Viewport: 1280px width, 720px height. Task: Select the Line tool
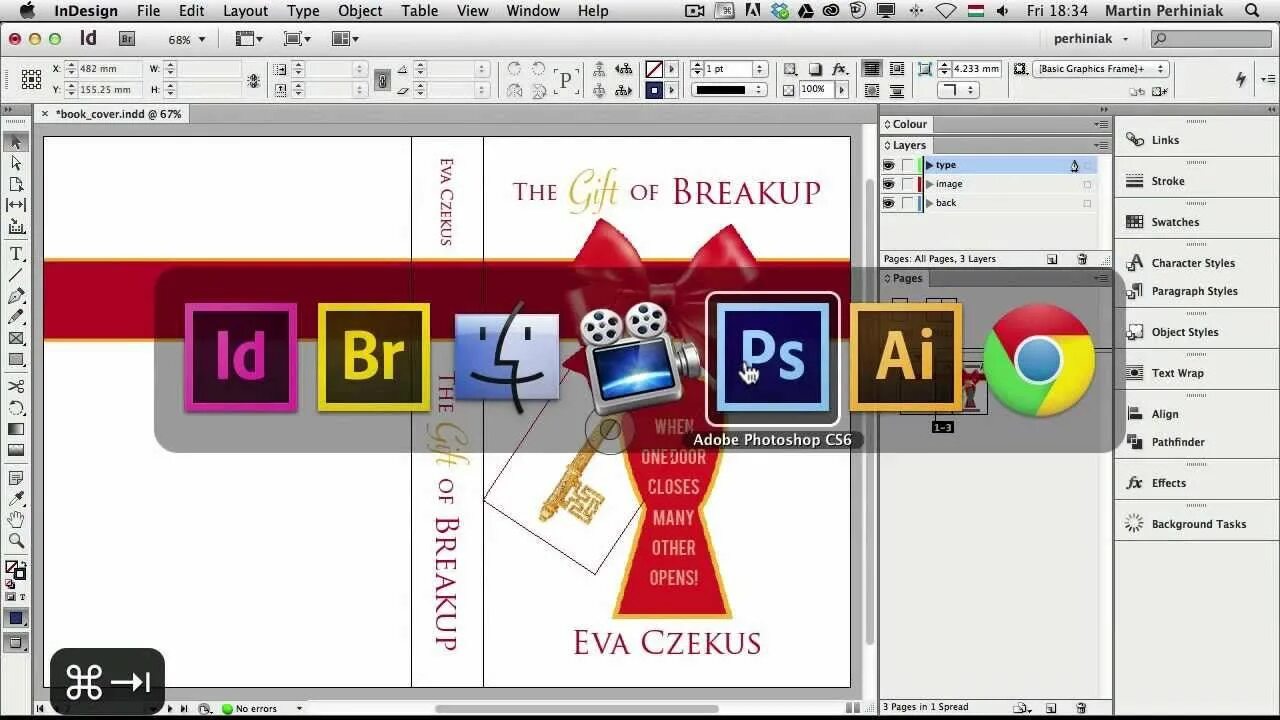click(x=16, y=275)
